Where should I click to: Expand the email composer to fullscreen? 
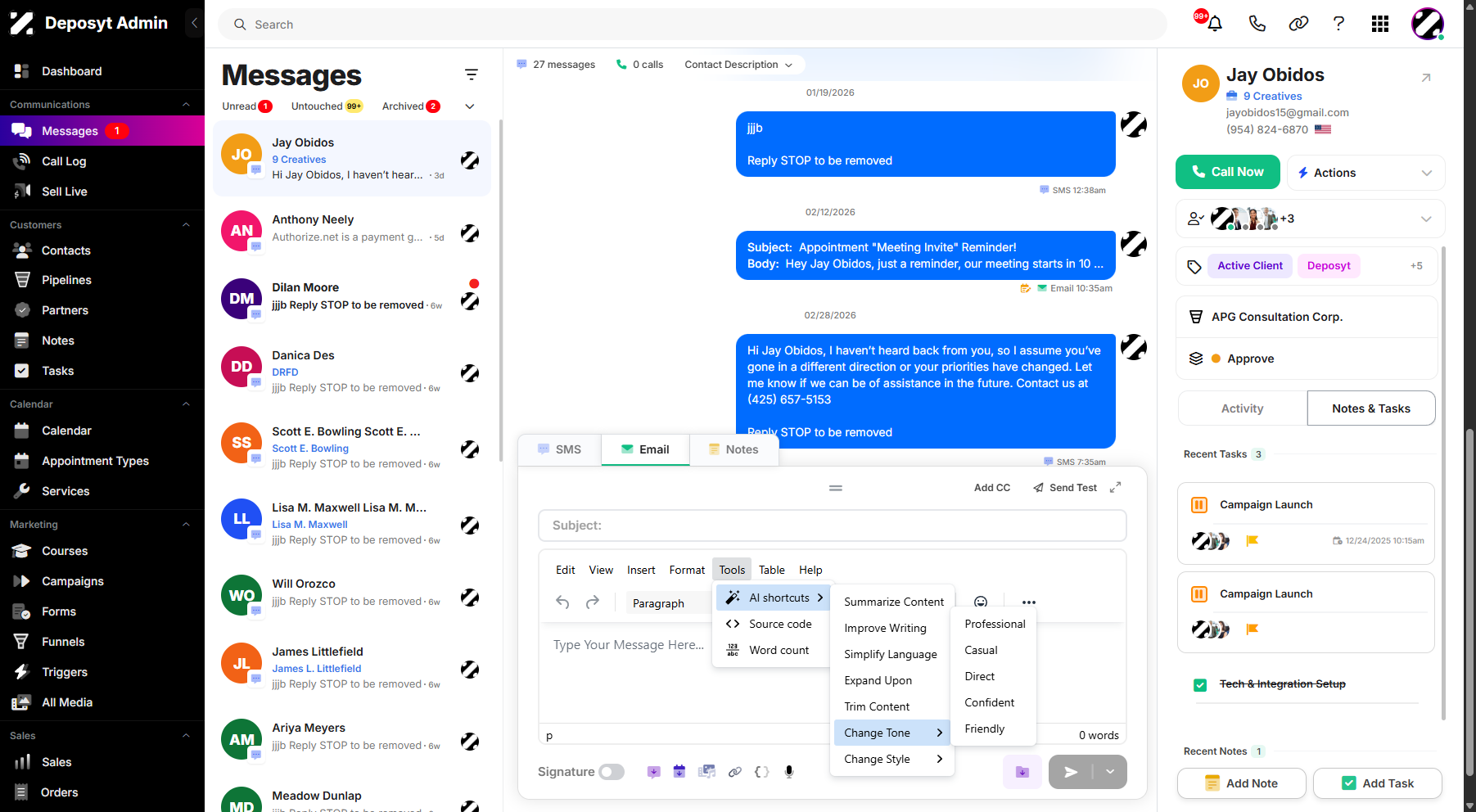1115,487
